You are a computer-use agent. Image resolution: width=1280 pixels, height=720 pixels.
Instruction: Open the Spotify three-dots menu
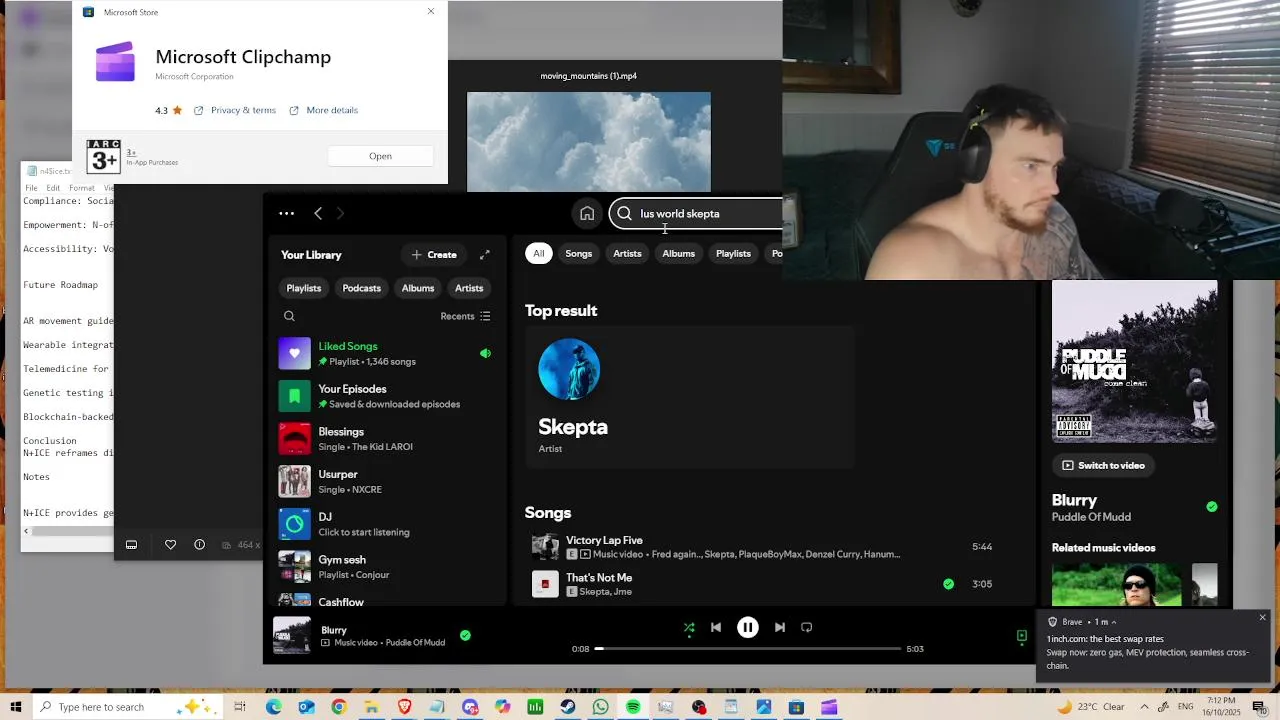287,213
